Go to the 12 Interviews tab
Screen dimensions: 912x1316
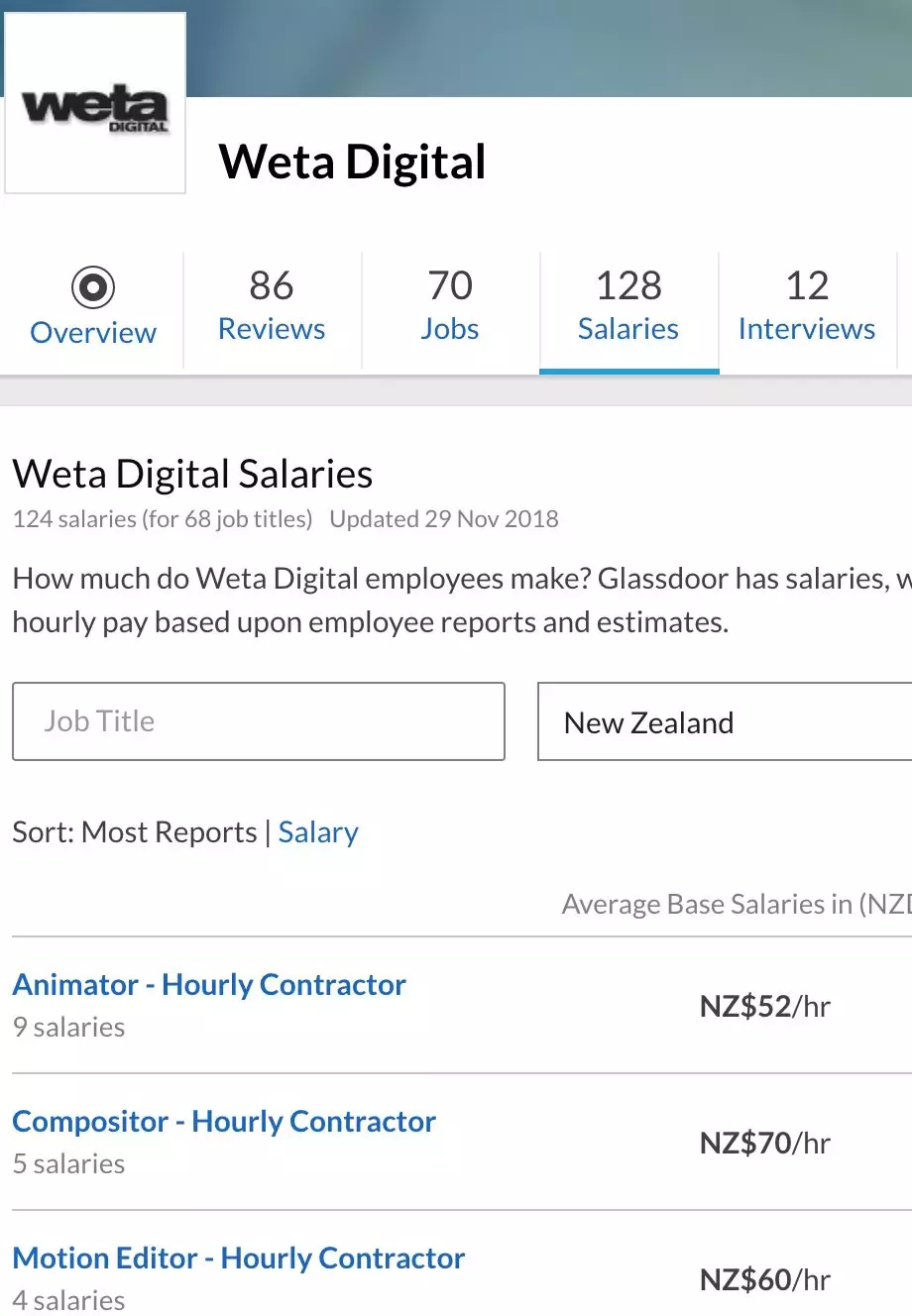(x=807, y=307)
